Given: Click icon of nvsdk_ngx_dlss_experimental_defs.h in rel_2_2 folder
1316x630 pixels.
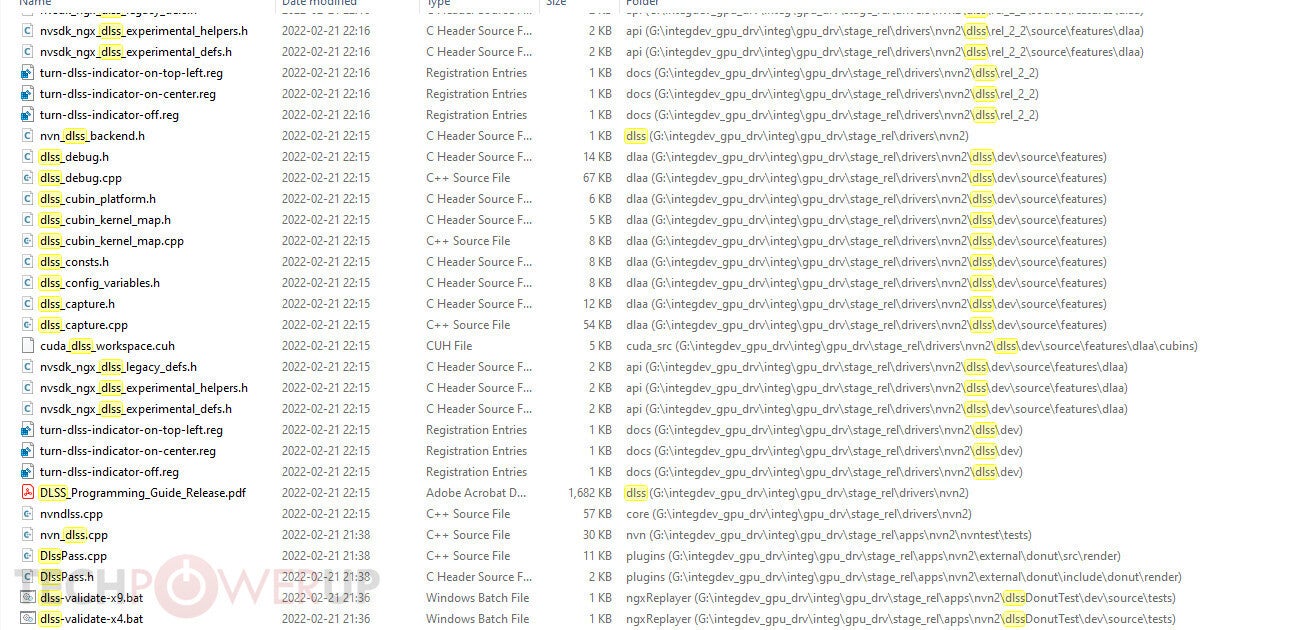Looking at the screenshot, I should pyautogui.click(x=28, y=52).
